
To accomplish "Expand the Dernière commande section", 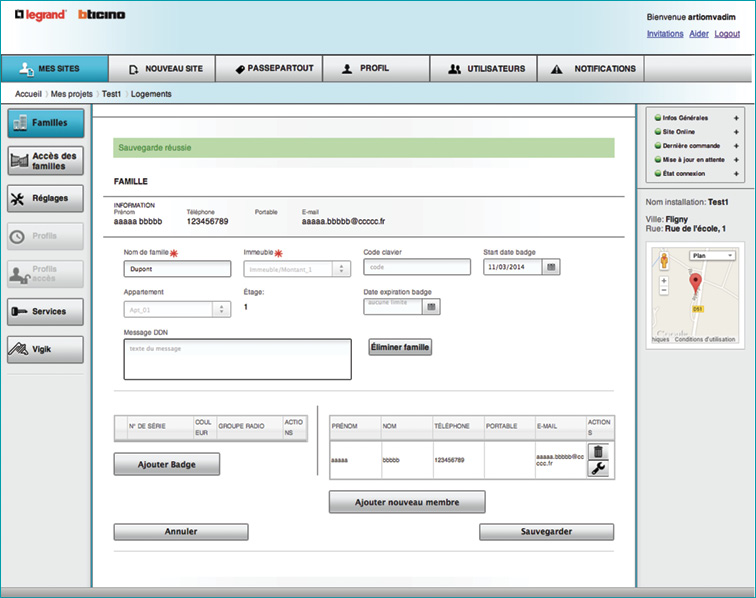I will click(x=736, y=146).
